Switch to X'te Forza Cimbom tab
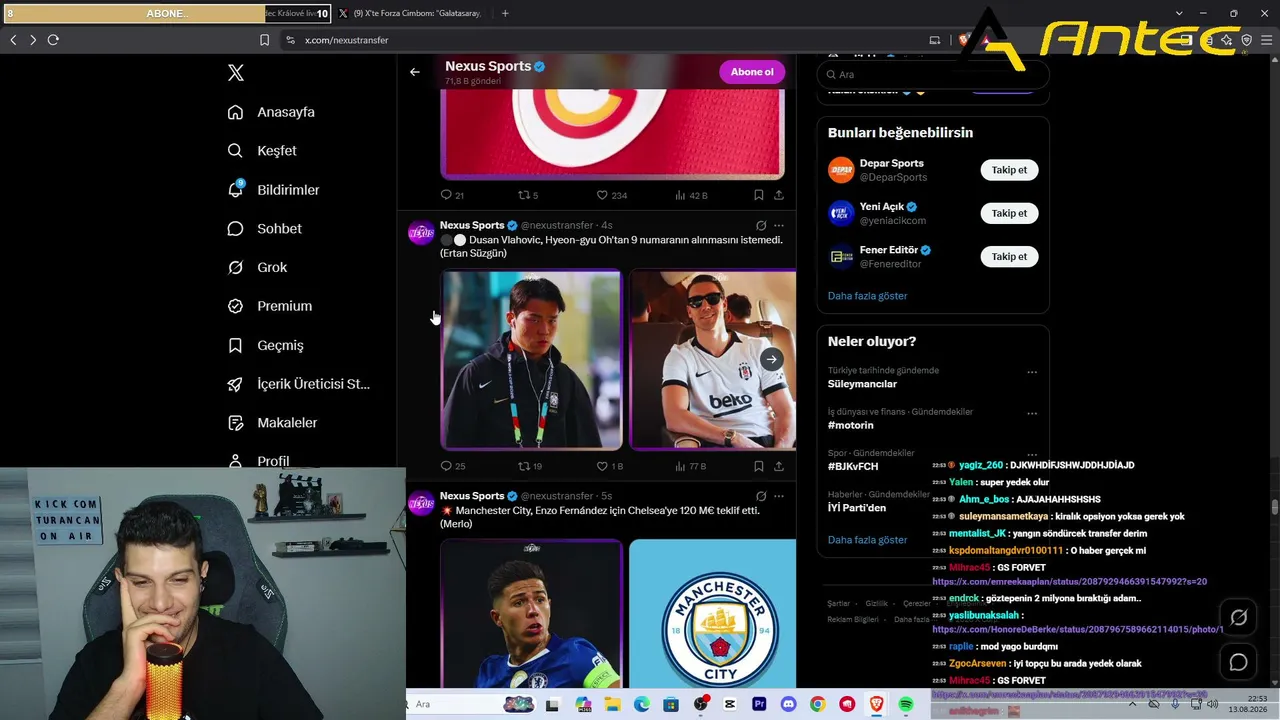The width and height of the screenshot is (1280, 720). 410,14
